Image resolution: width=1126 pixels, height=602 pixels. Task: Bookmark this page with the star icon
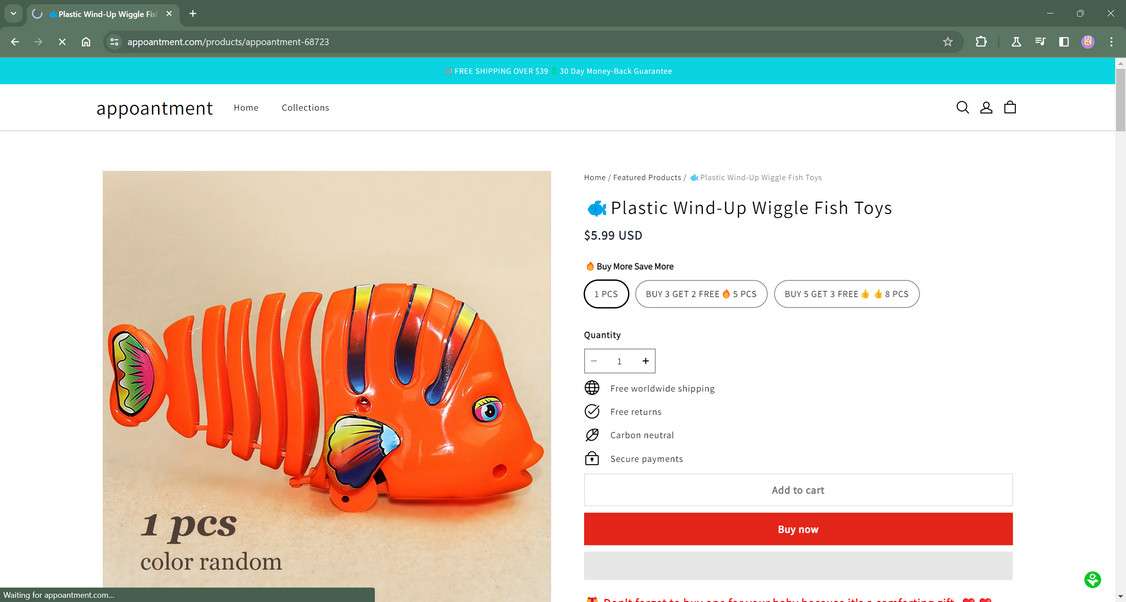tap(947, 42)
